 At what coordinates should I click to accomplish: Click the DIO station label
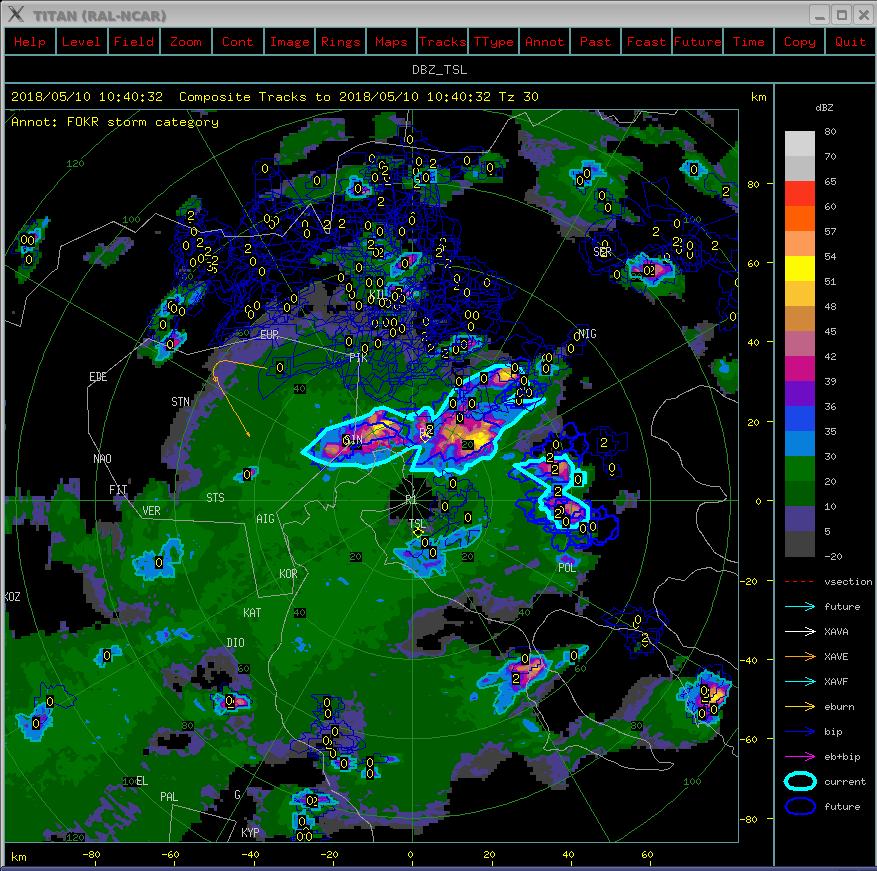235,643
